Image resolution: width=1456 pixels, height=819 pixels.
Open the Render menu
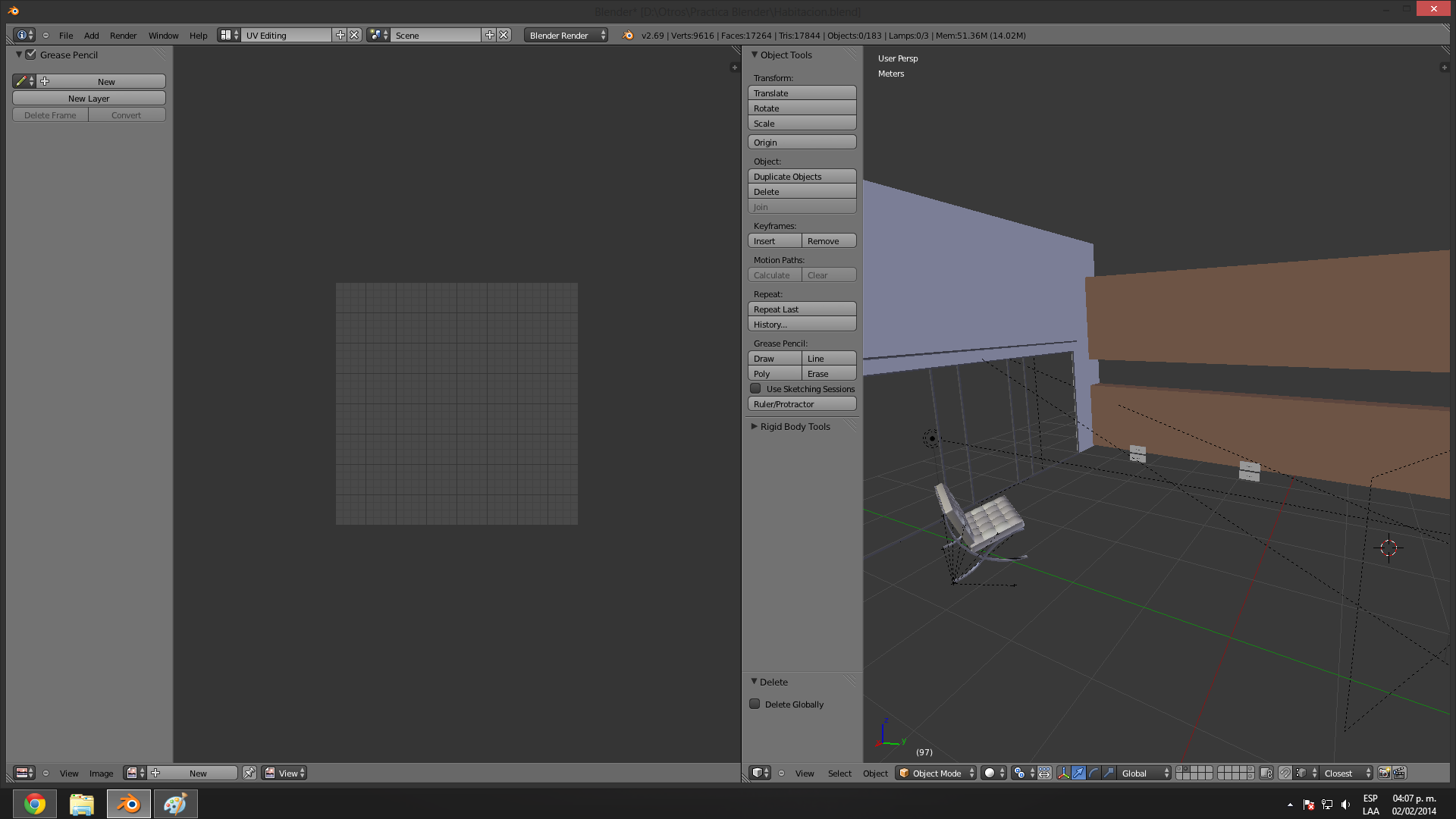tap(123, 35)
